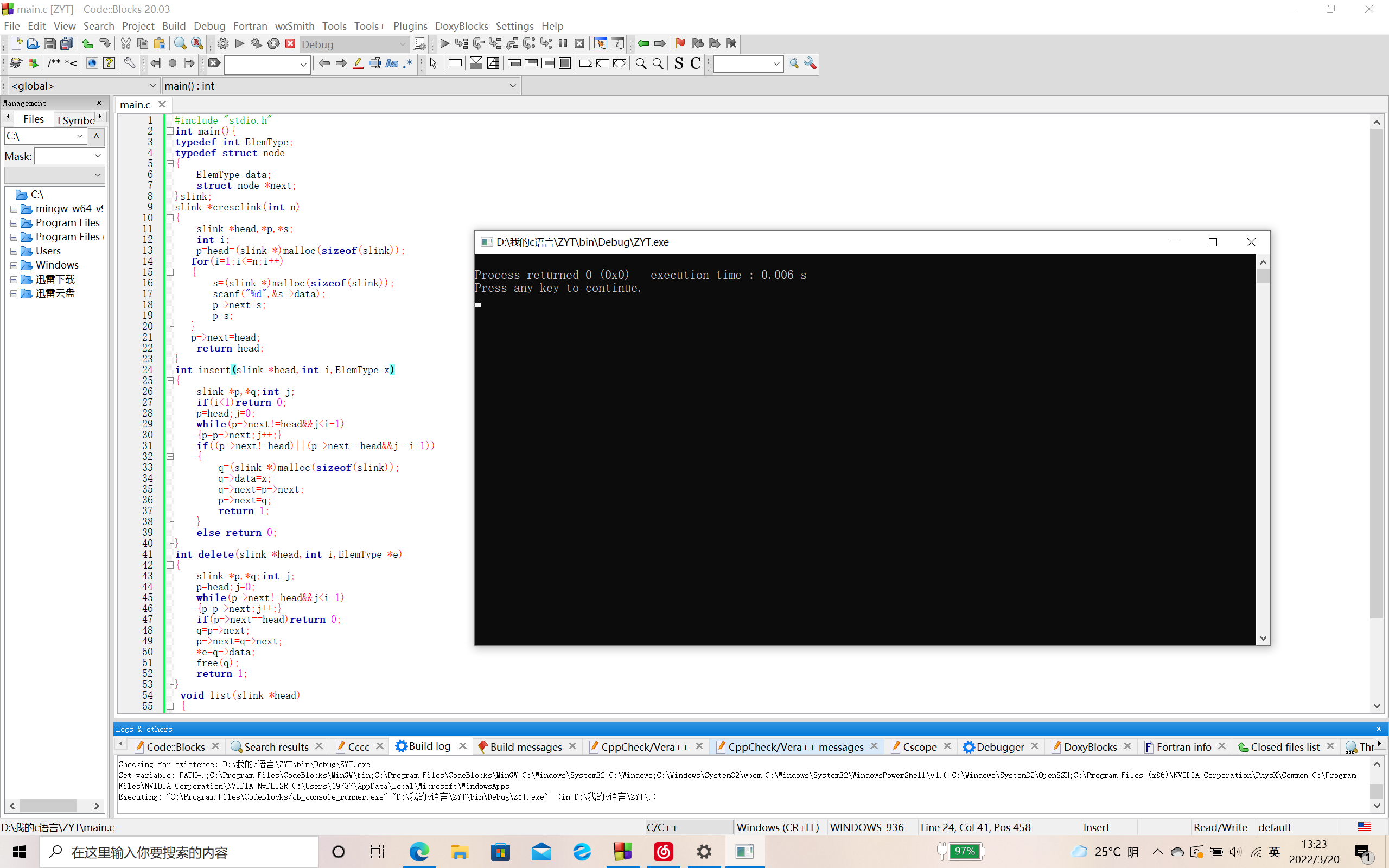Switch to the Debugger log tab
The width and height of the screenshot is (1389, 868).
click(x=1000, y=746)
